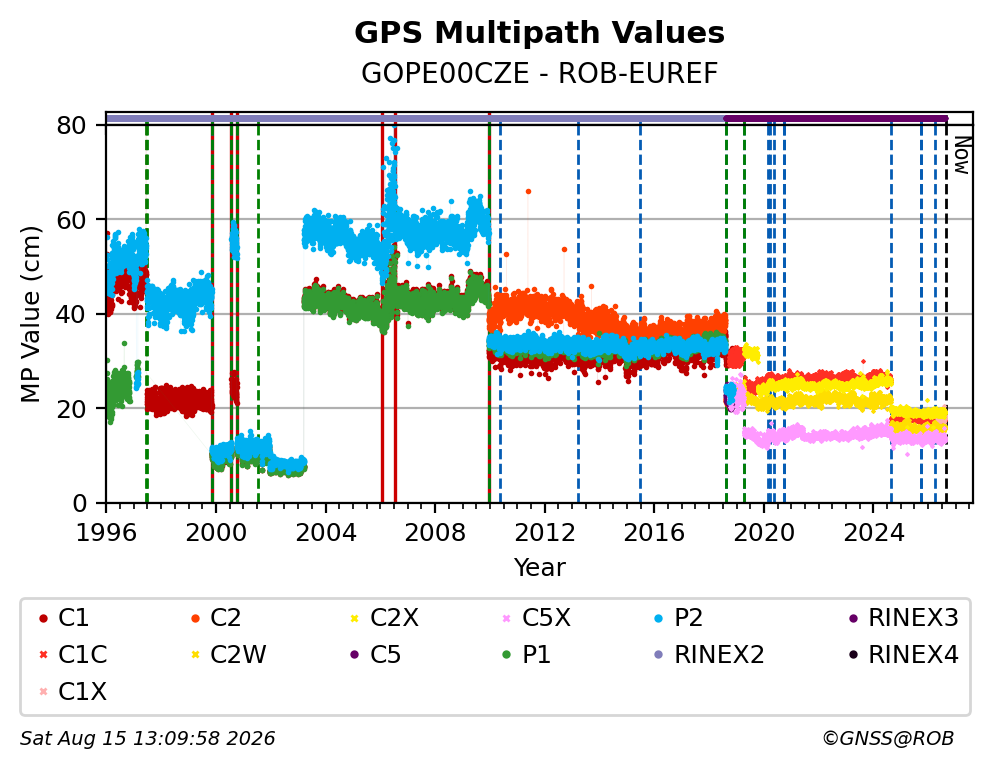Click the C1X legend entry
The height and width of the screenshot is (769, 992).
coord(73,692)
